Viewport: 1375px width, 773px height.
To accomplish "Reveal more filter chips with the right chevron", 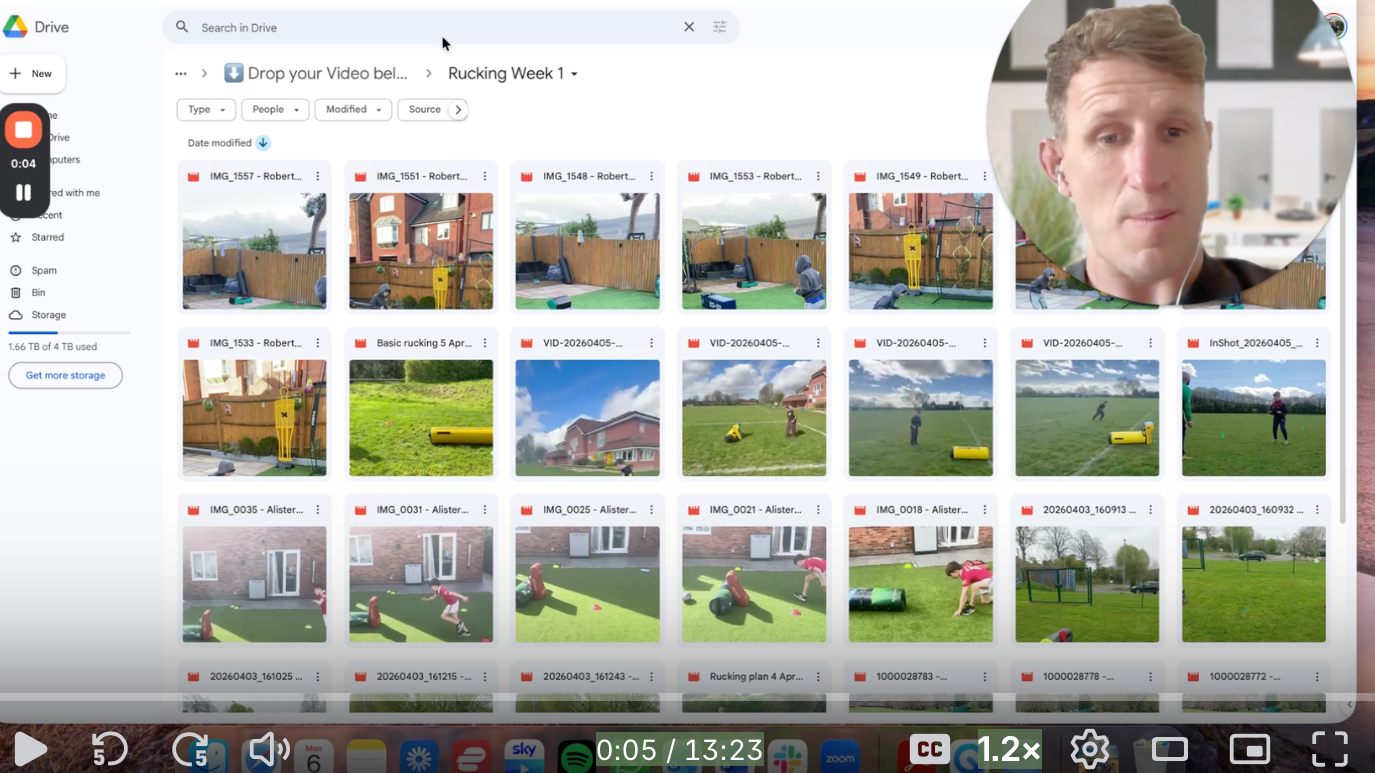I will pos(458,110).
